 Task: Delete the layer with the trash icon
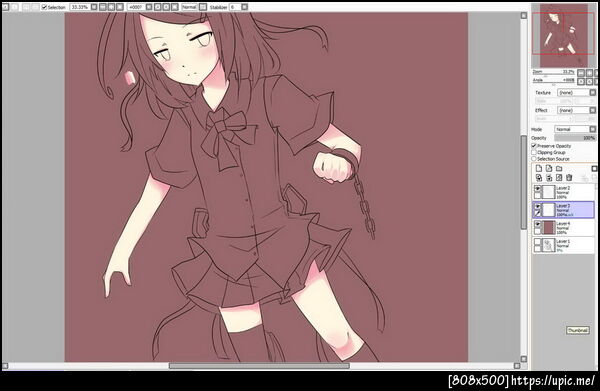tap(569, 178)
